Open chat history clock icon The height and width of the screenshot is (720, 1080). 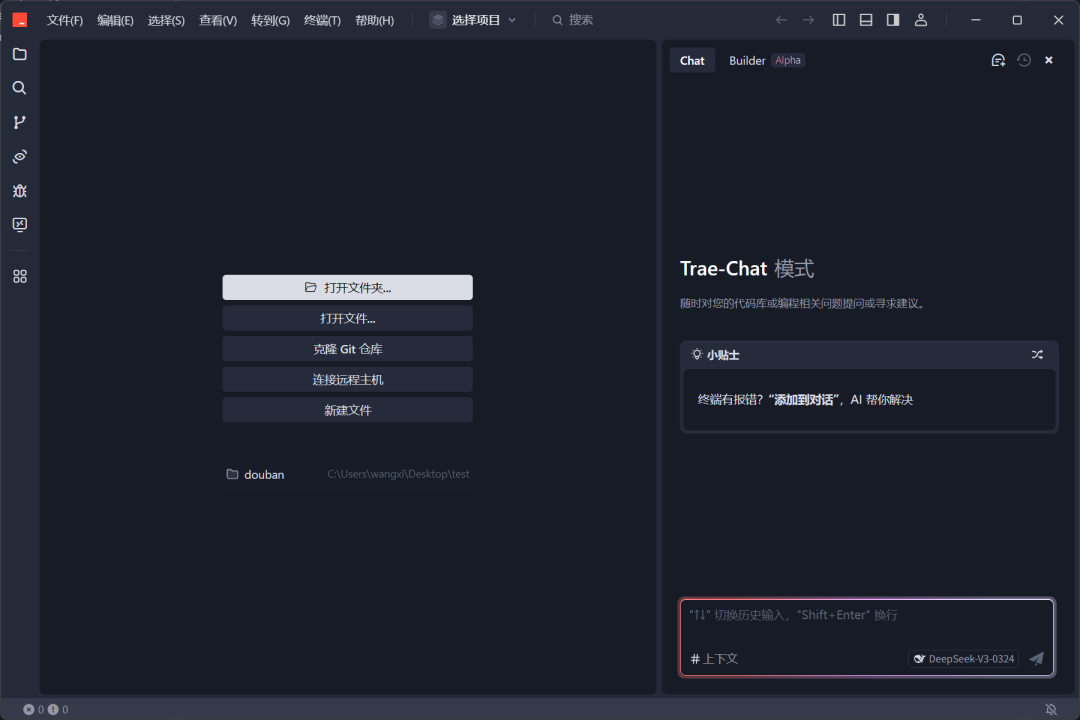[1024, 61]
